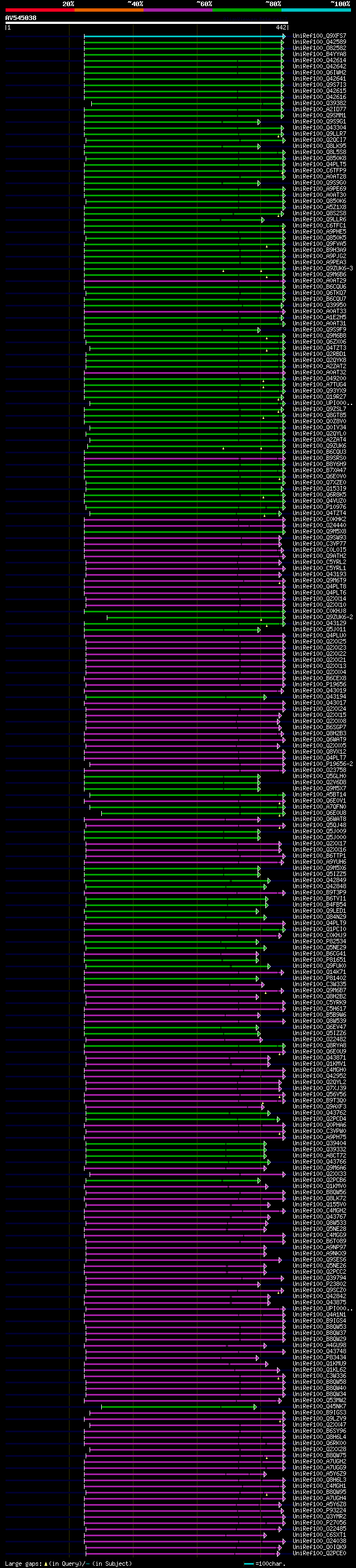
Task: Open hit UniRef100_Q9FVA5
Action: click(x=319, y=244)
